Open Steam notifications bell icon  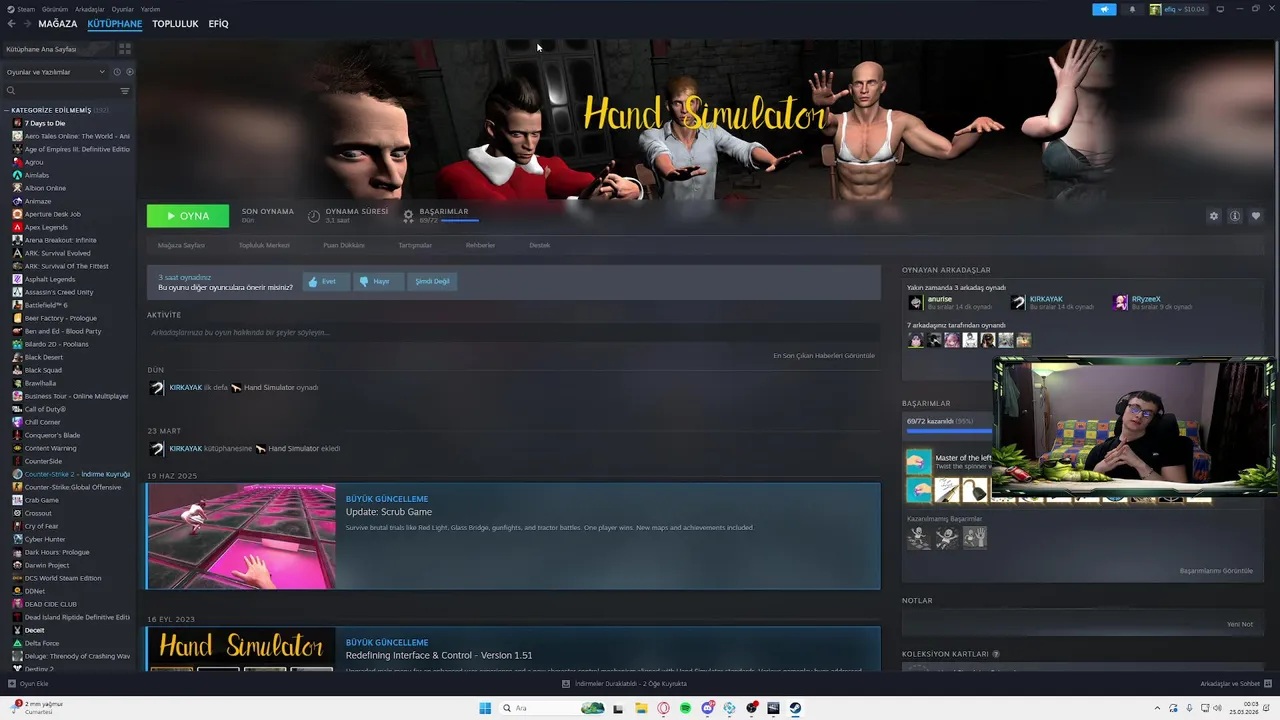[x=1132, y=9]
